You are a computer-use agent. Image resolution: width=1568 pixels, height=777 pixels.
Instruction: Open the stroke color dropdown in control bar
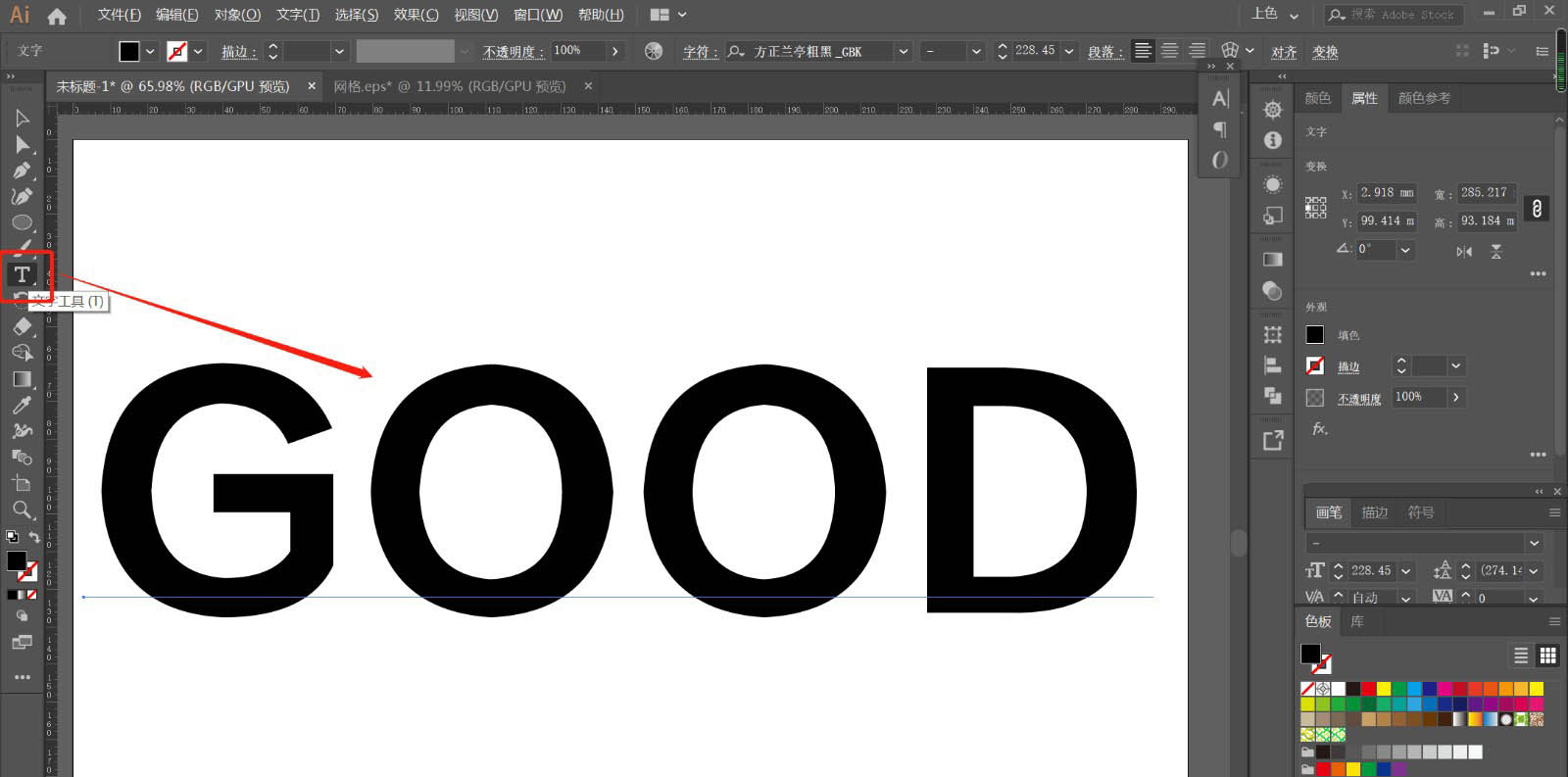pos(198,51)
